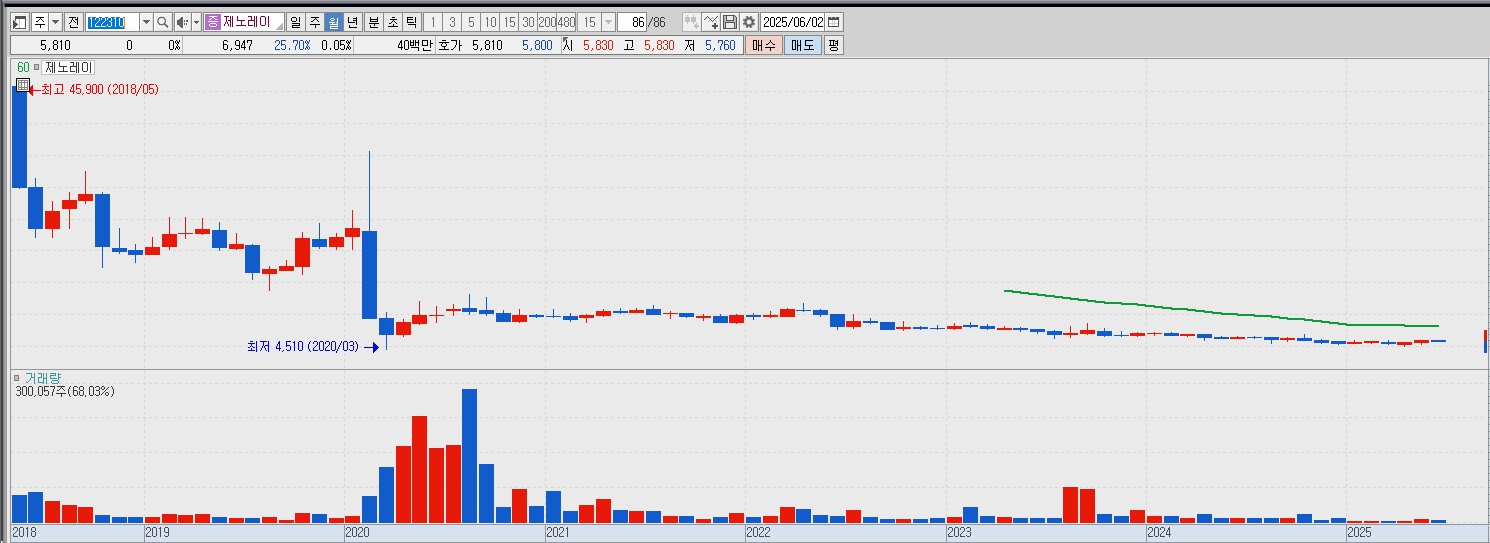The height and width of the screenshot is (543, 1490).
Task: Click the volume value 300,057주(68.03%)
Action: click(65, 391)
